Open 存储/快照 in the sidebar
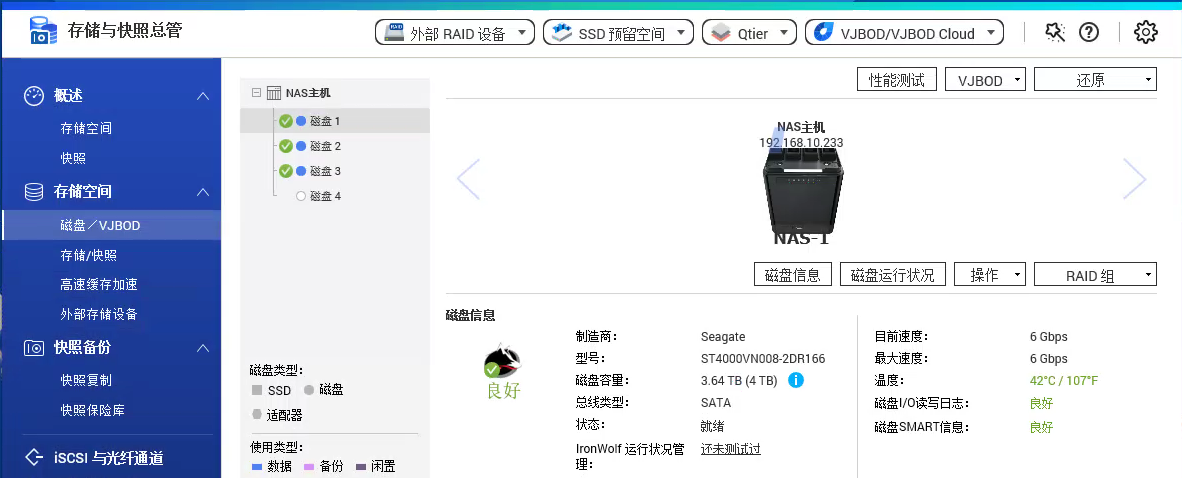This screenshot has width=1182, height=478. (x=88, y=256)
